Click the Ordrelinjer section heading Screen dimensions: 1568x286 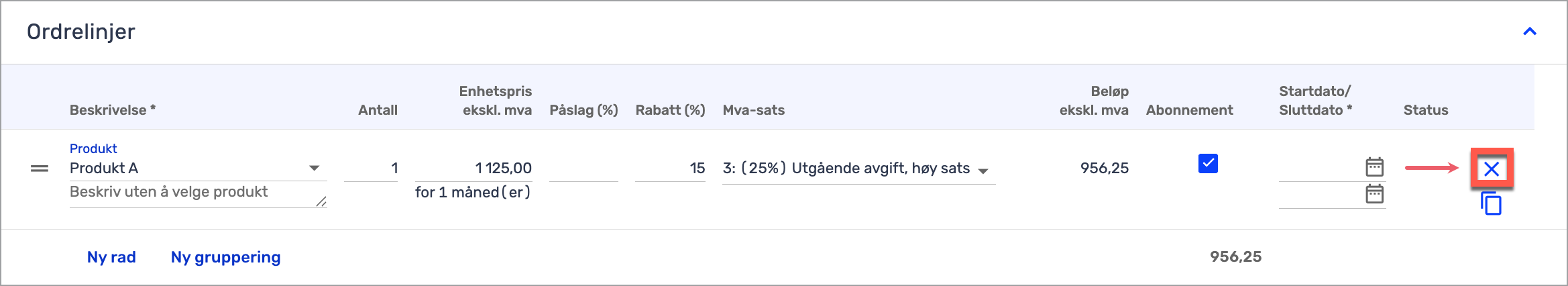coord(81,32)
